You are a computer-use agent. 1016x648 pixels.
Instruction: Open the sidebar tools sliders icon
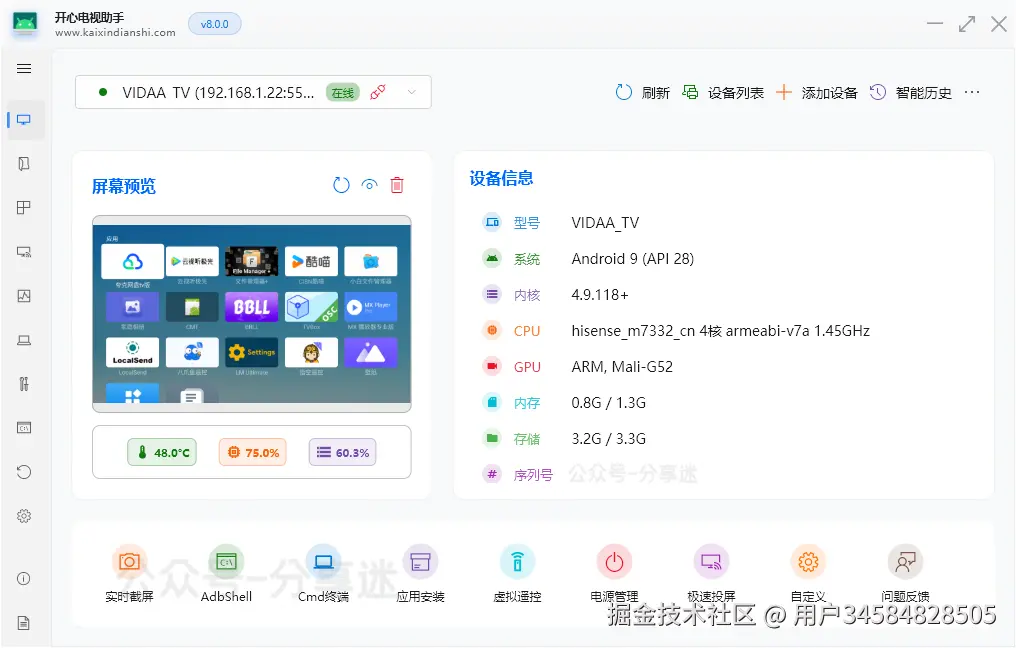pos(24,384)
